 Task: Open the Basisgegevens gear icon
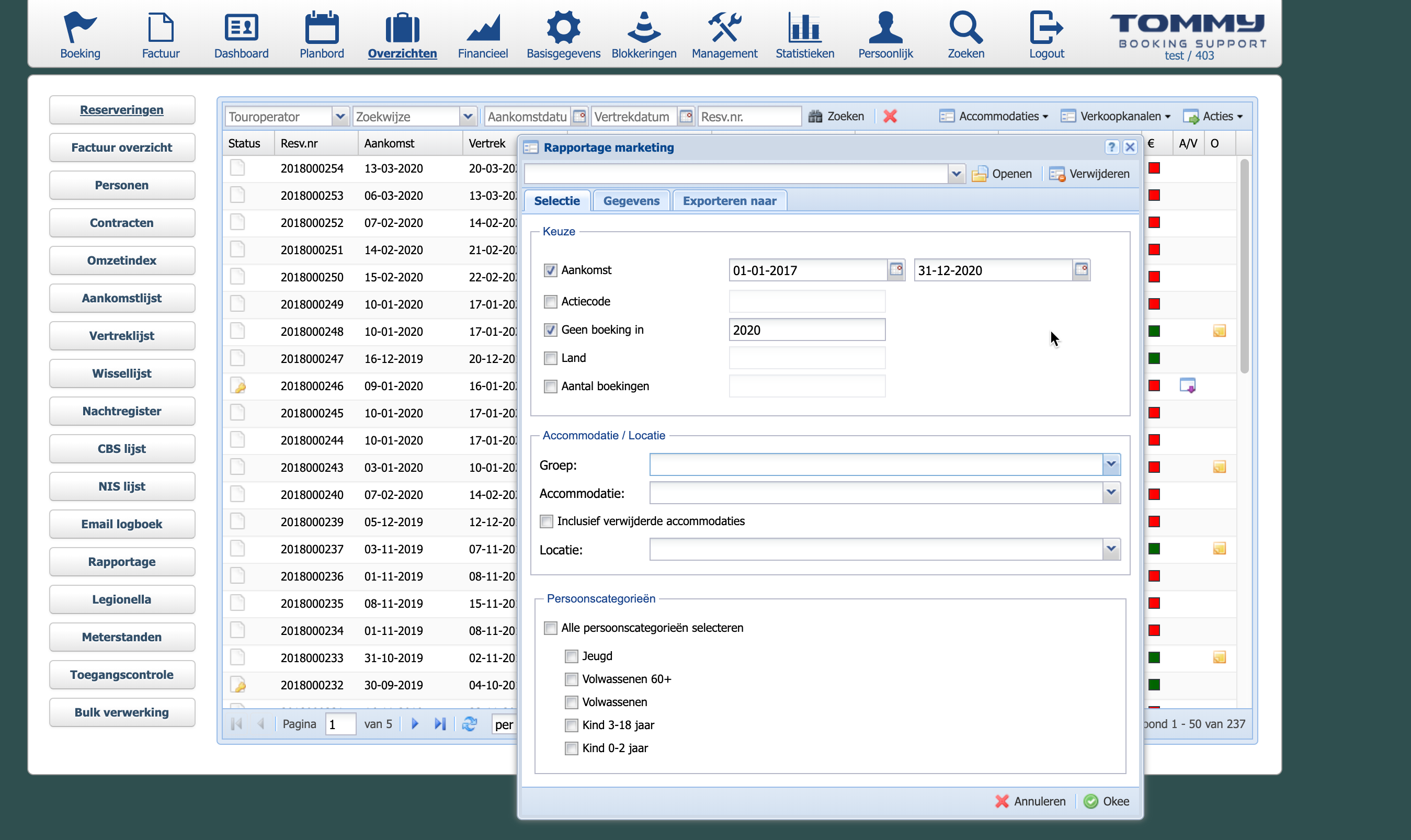[563, 27]
